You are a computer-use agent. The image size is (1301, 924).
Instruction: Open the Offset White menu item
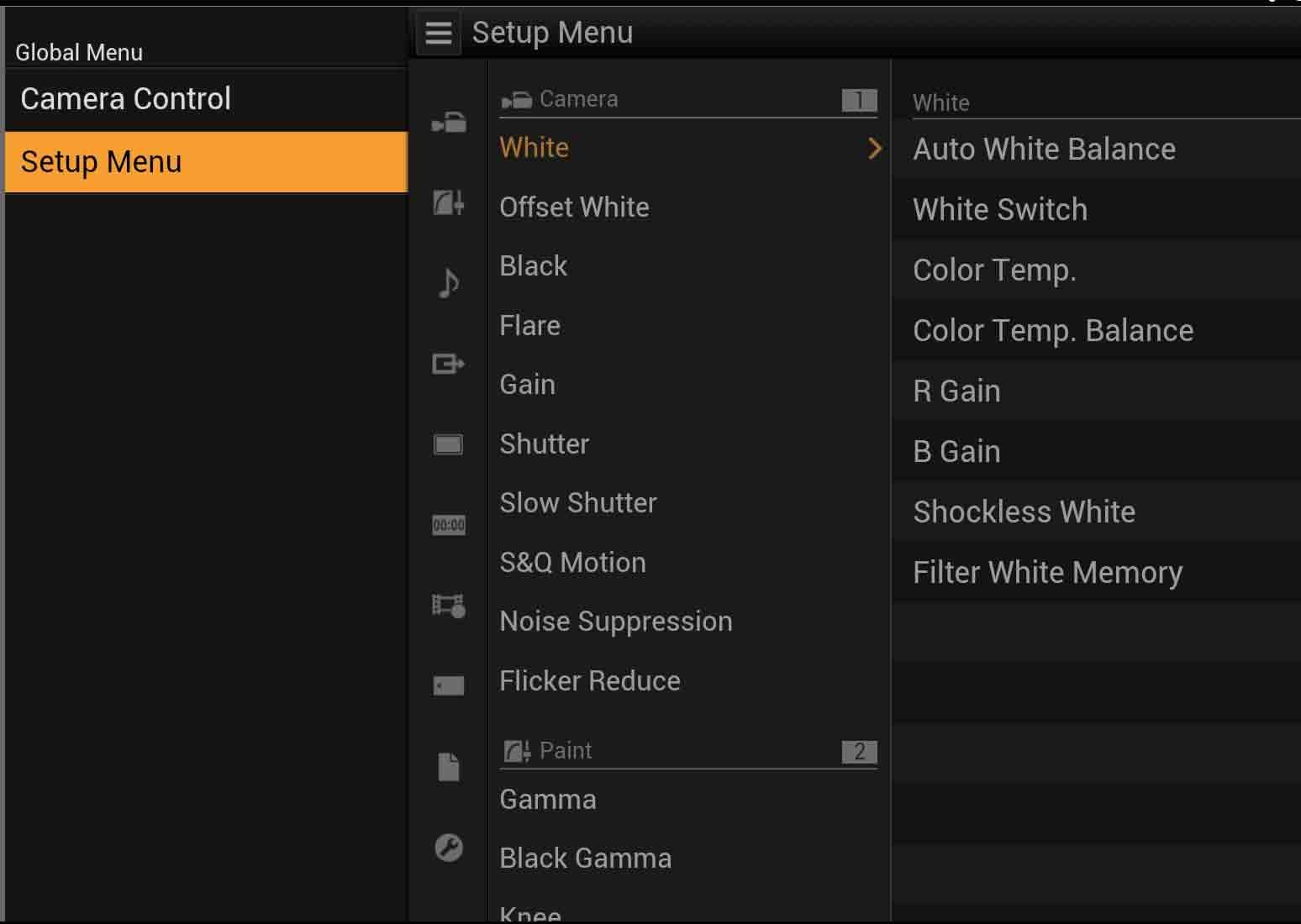[x=574, y=207]
